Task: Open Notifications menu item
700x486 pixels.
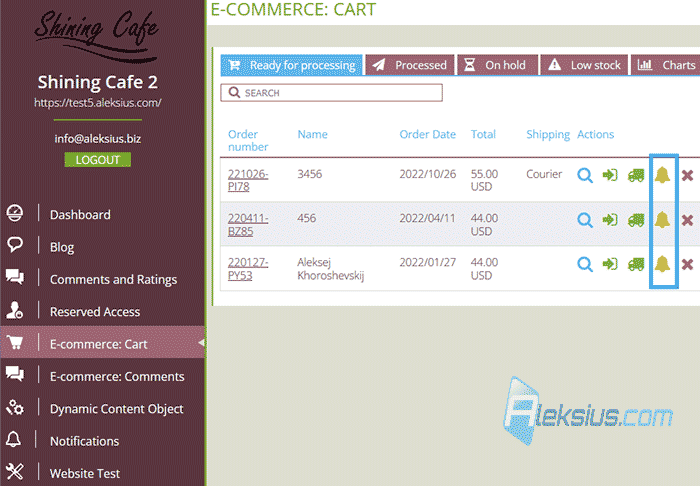Action: 84,441
